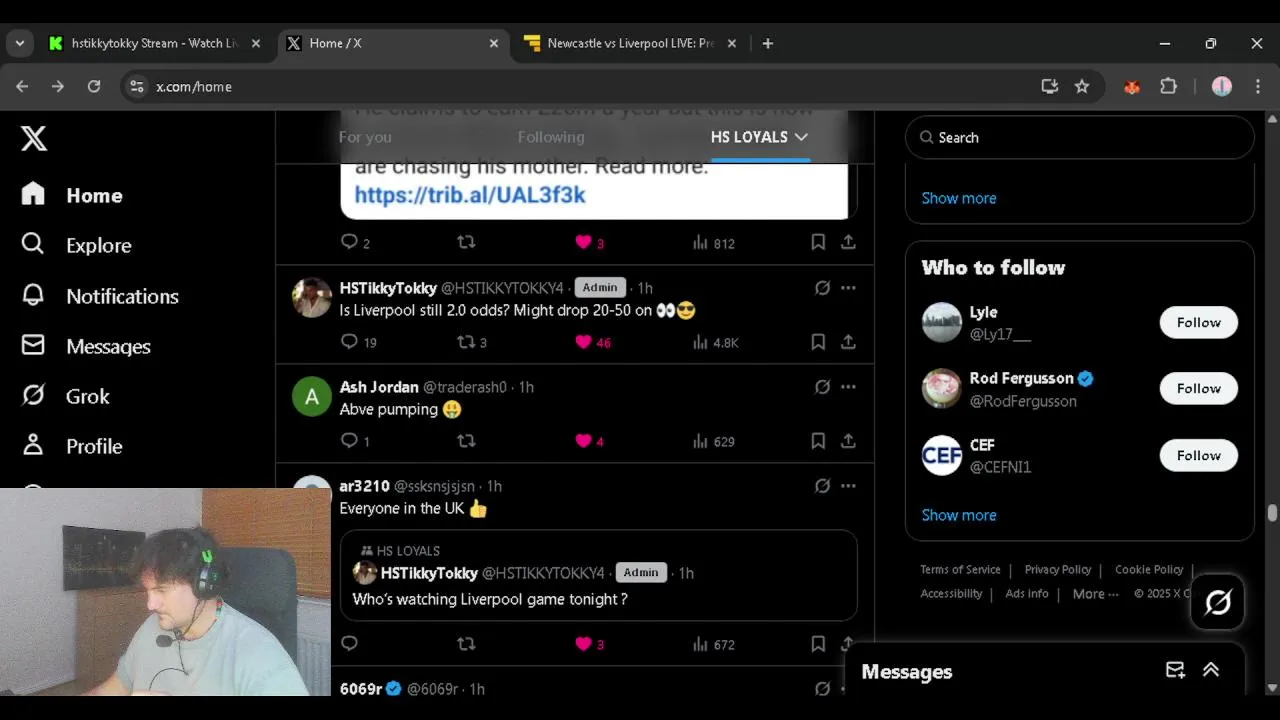
Task: Compose new message in Messages drawer
Action: click(x=1175, y=670)
